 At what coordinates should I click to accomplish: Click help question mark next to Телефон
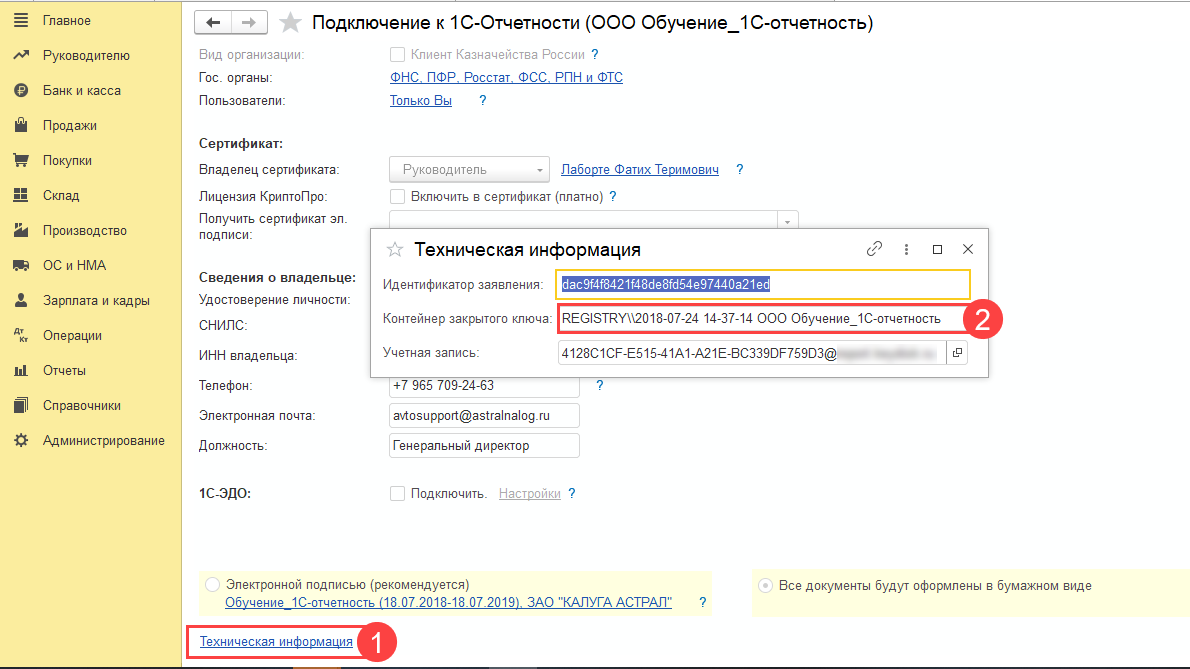(600, 385)
